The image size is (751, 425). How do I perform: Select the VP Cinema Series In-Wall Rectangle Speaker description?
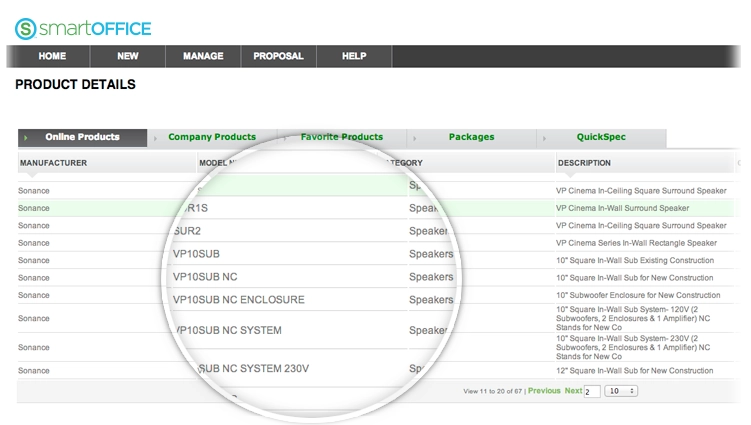pyautogui.click(x=637, y=243)
